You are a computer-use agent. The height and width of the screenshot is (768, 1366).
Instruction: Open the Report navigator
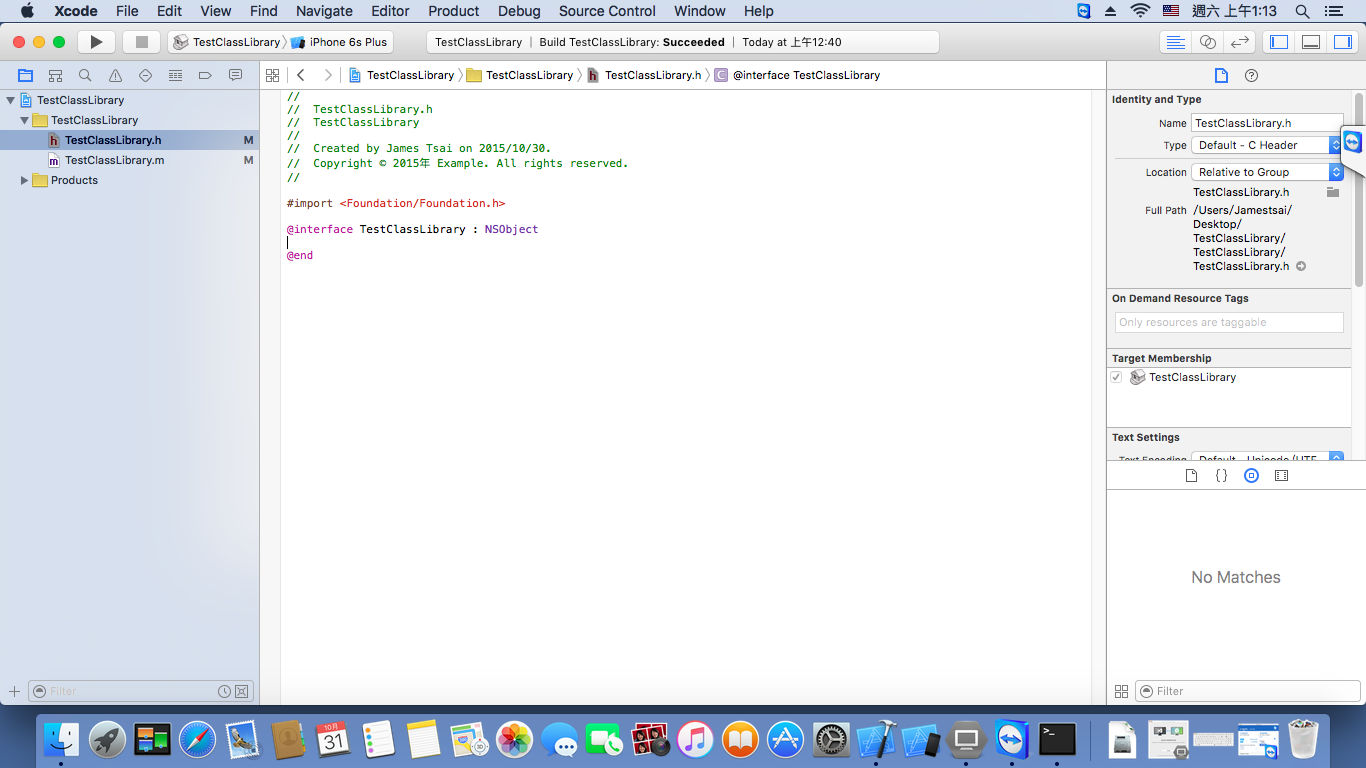click(x=236, y=75)
